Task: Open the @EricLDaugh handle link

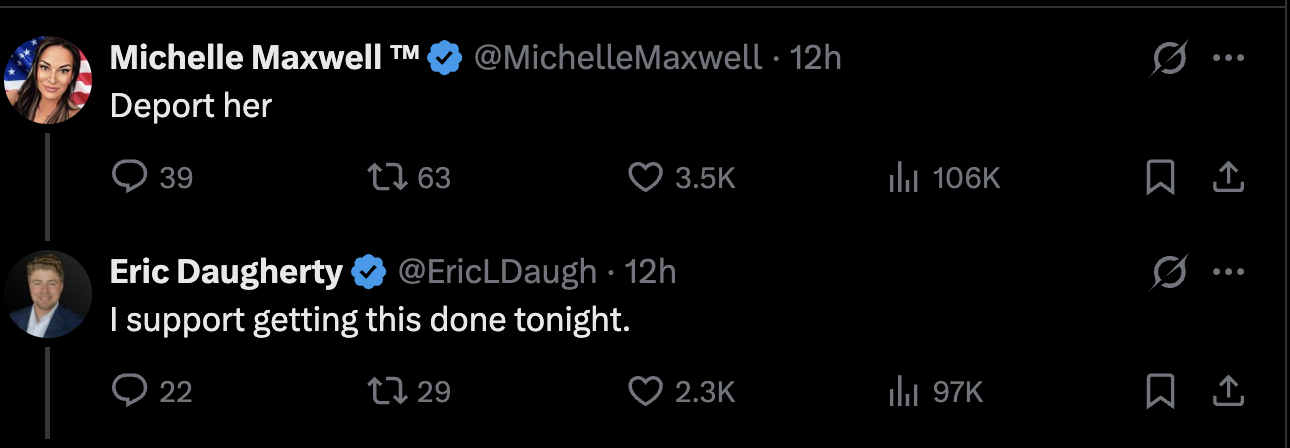Action: click(498, 271)
